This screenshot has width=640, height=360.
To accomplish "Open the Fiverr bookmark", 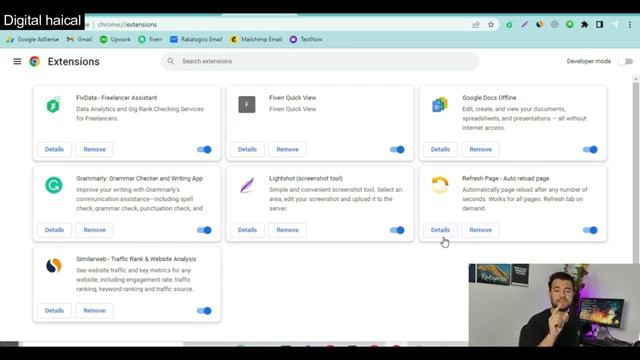I will point(150,39).
